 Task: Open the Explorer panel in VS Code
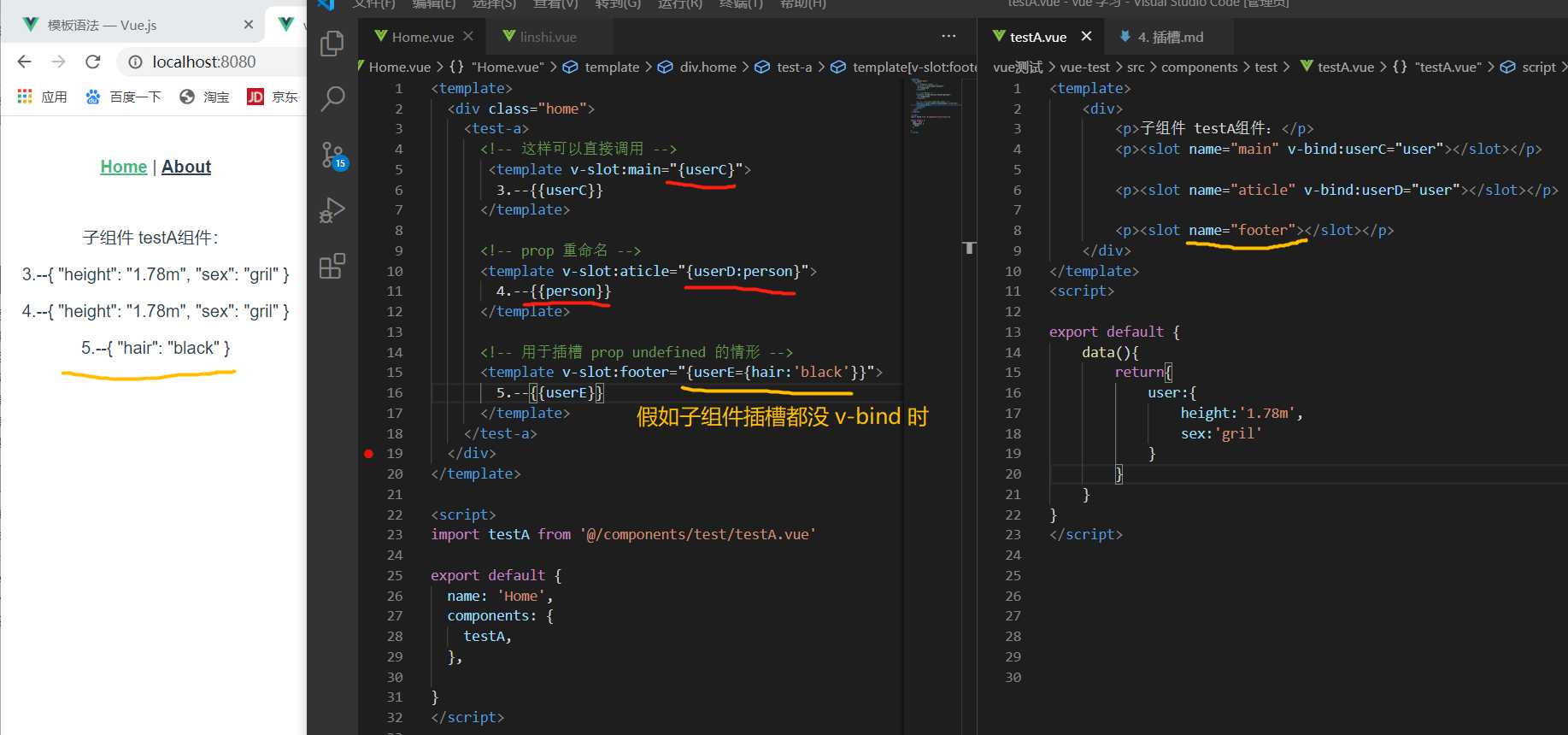click(x=332, y=44)
